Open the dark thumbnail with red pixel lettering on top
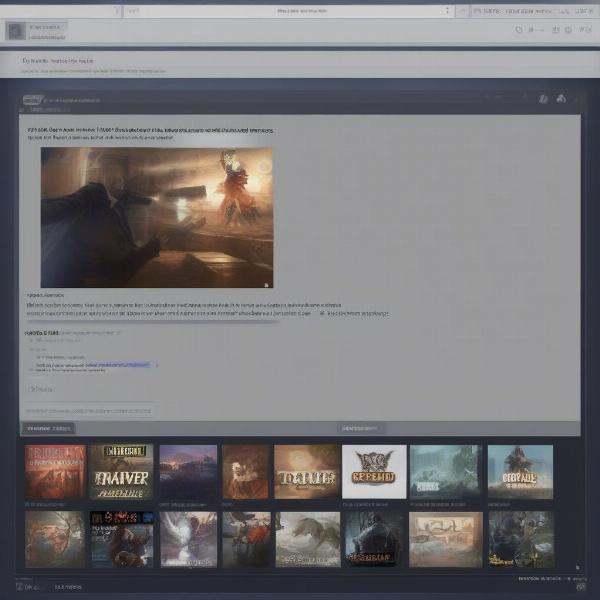The image size is (600, 600). [122, 539]
